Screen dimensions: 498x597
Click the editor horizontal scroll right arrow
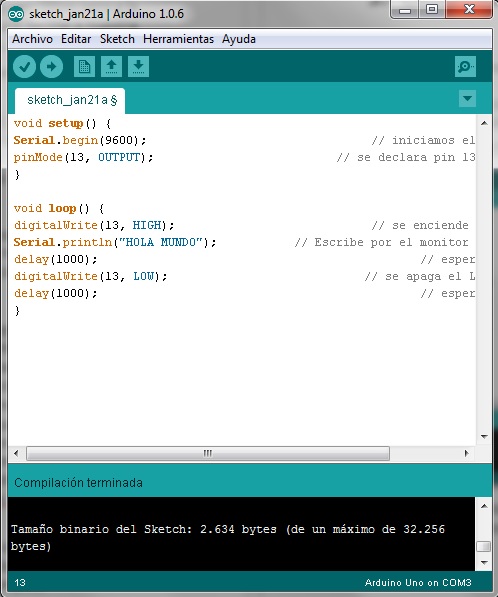click(x=467, y=453)
